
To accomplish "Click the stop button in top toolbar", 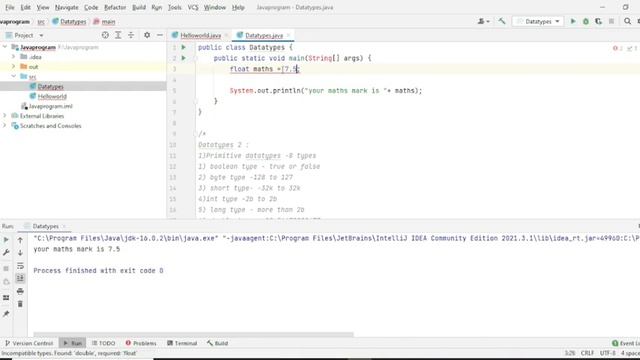I will point(611,21).
